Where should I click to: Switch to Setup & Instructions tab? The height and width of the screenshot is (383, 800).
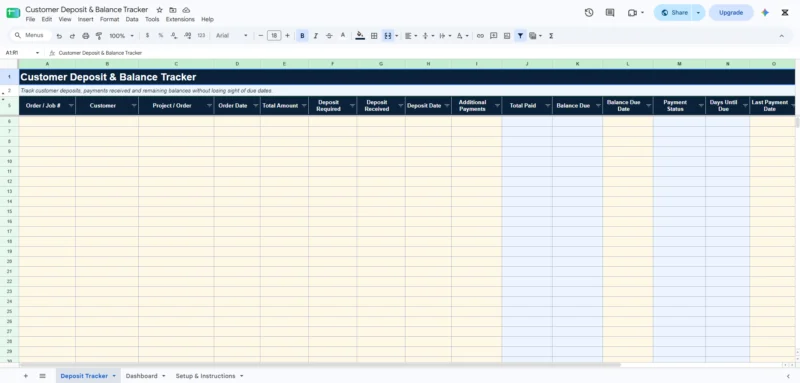click(x=205, y=376)
